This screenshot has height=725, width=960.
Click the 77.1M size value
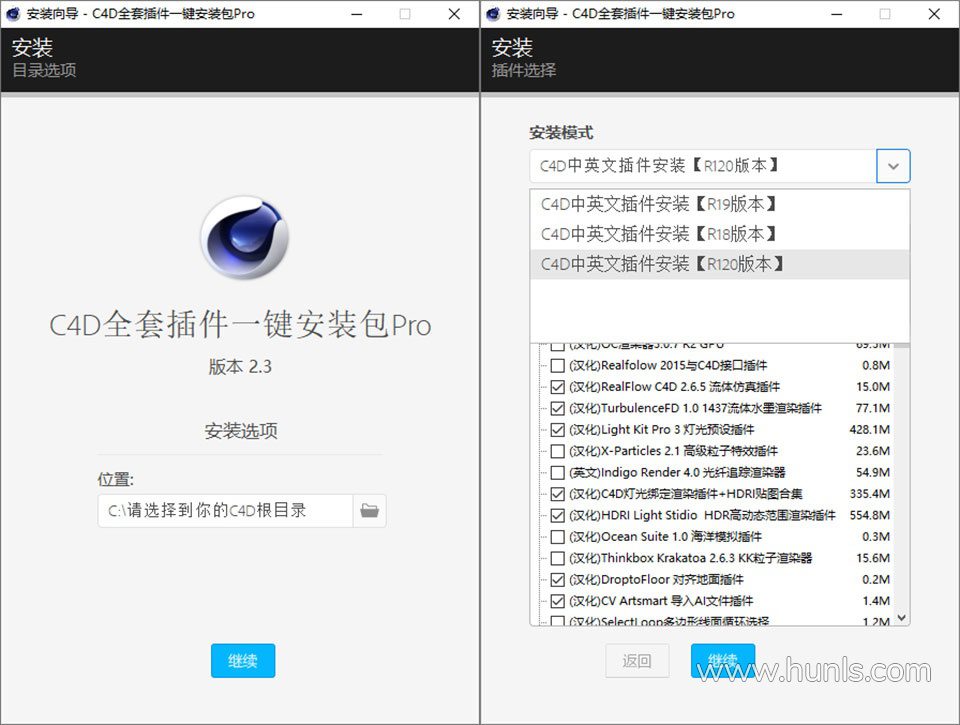[x=872, y=408]
